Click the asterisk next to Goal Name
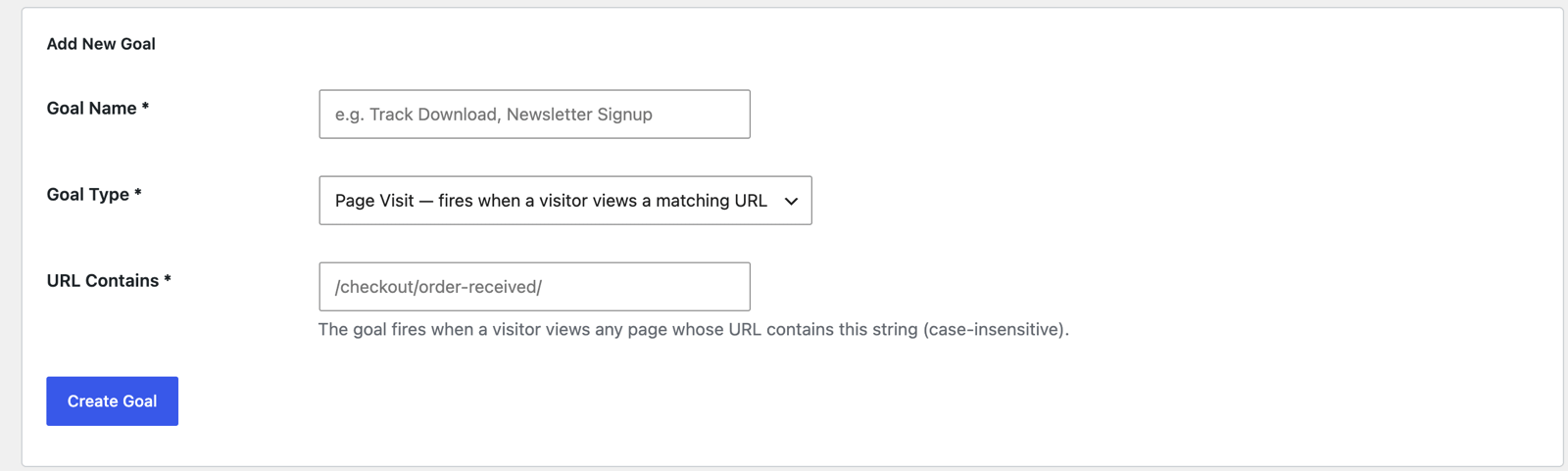The height and width of the screenshot is (471, 1568). pyautogui.click(x=145, y=107)
